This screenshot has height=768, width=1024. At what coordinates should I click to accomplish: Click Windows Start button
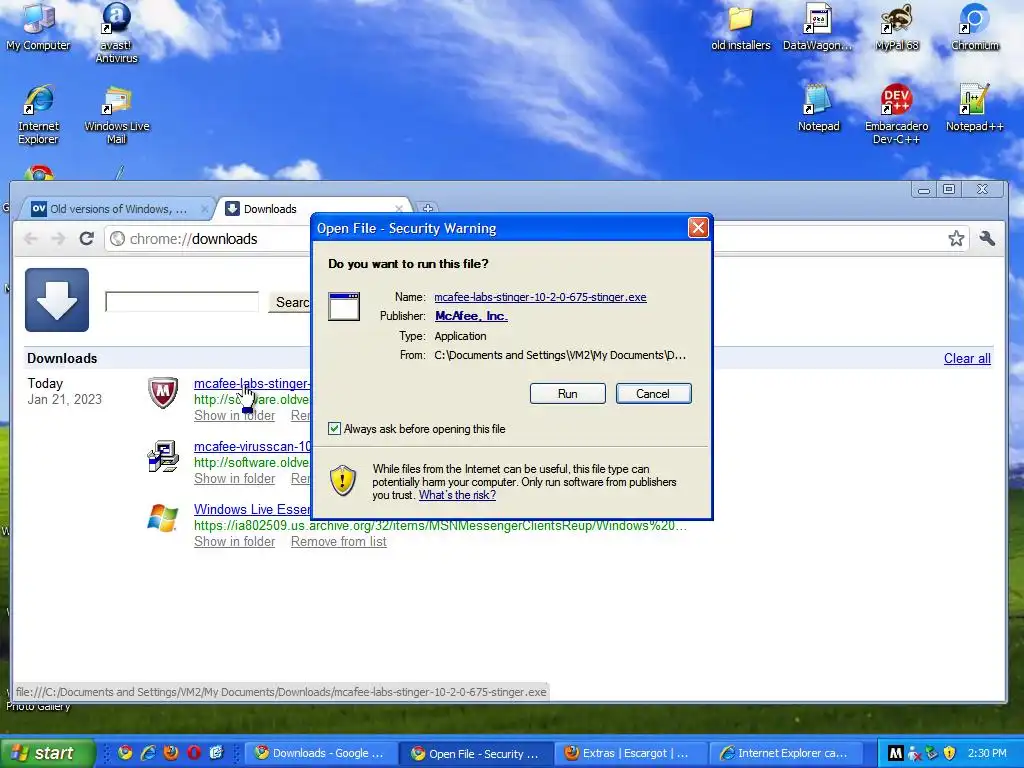[x=47, y=753]
